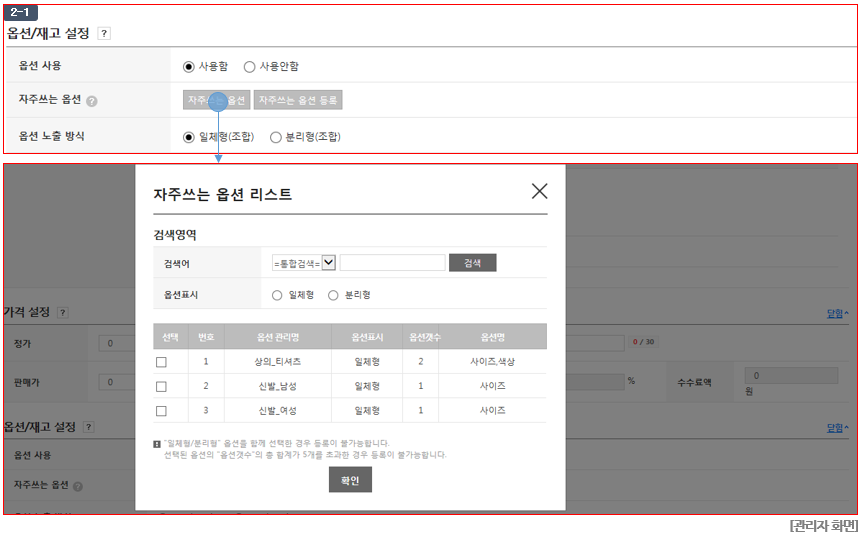Viewport: 861px width, 534px height.
Task: Open the 통합검색 dropdown
Action: click(x=304, y=263)
